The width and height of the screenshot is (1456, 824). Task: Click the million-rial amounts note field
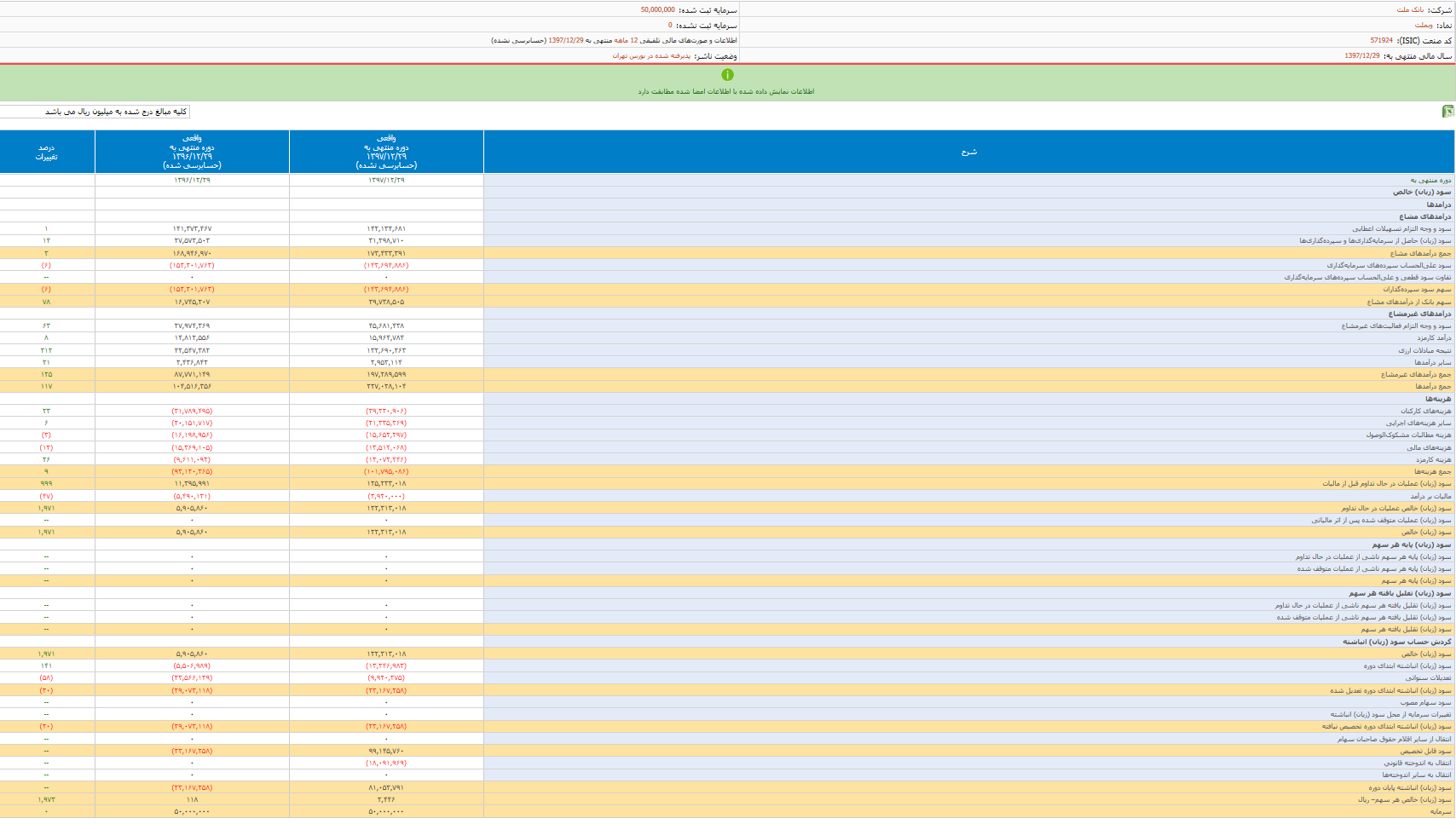coord(95,112)
